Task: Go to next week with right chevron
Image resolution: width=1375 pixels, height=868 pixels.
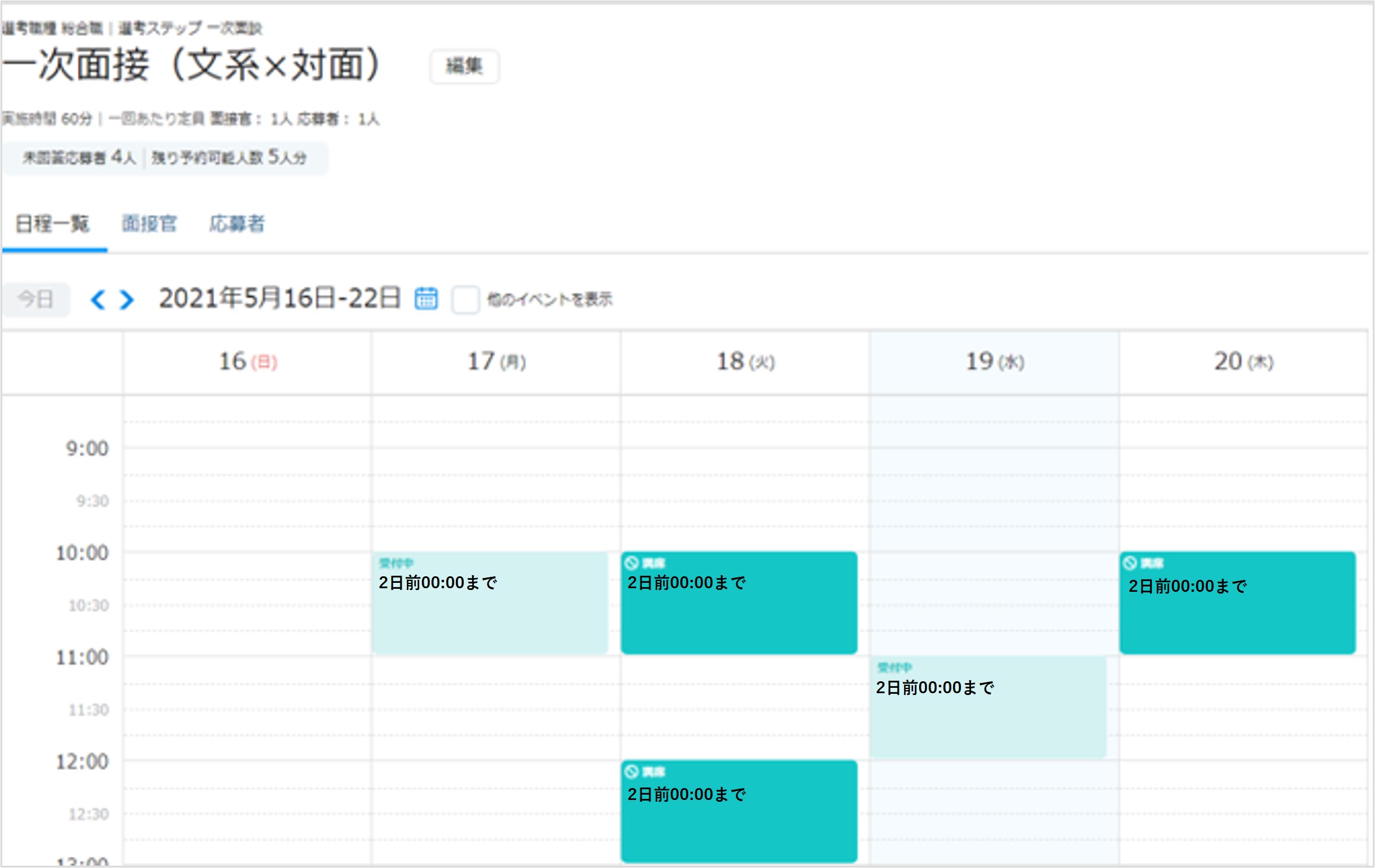Action: [x=126, y=299]
